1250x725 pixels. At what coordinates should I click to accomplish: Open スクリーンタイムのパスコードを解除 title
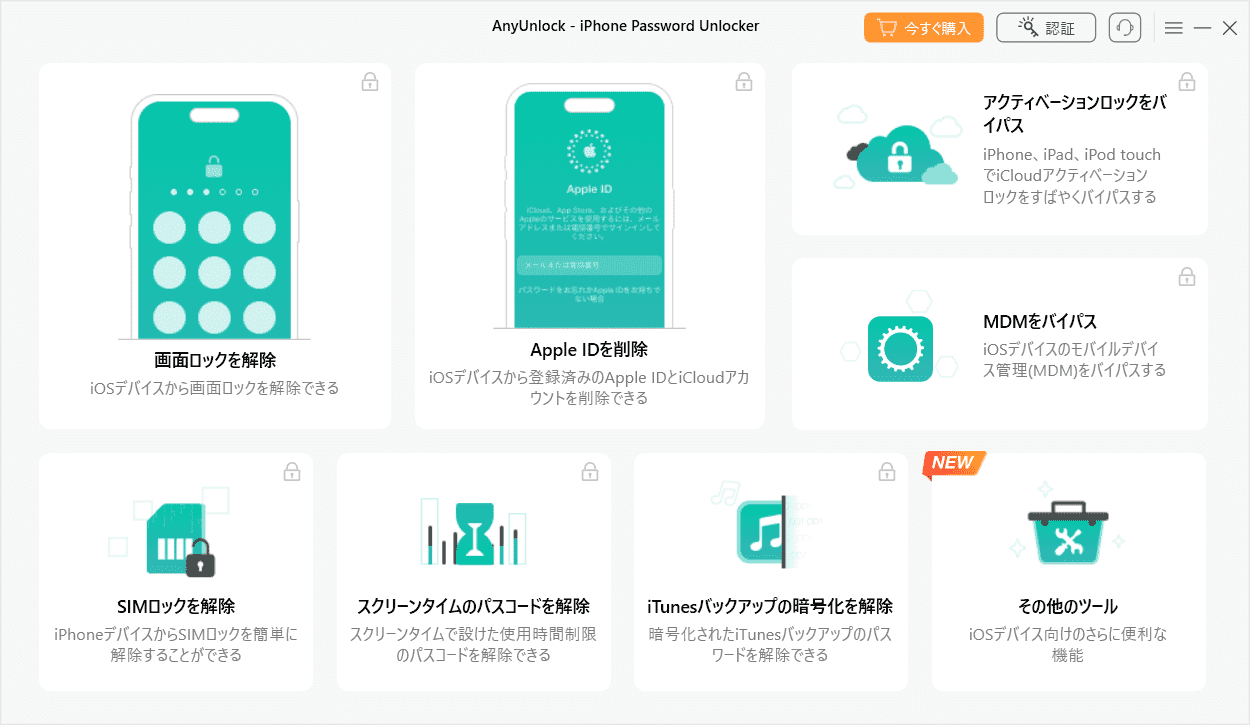tap(473, 606)
